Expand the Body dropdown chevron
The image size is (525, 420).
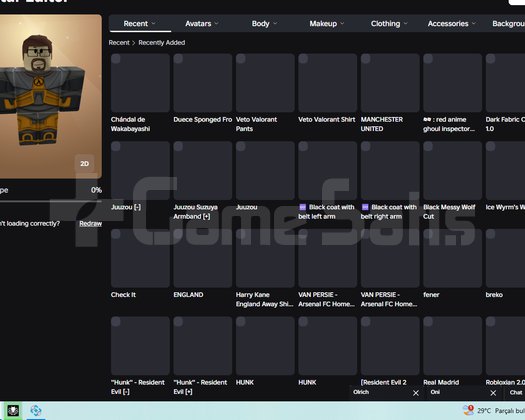tap(275, 23)
